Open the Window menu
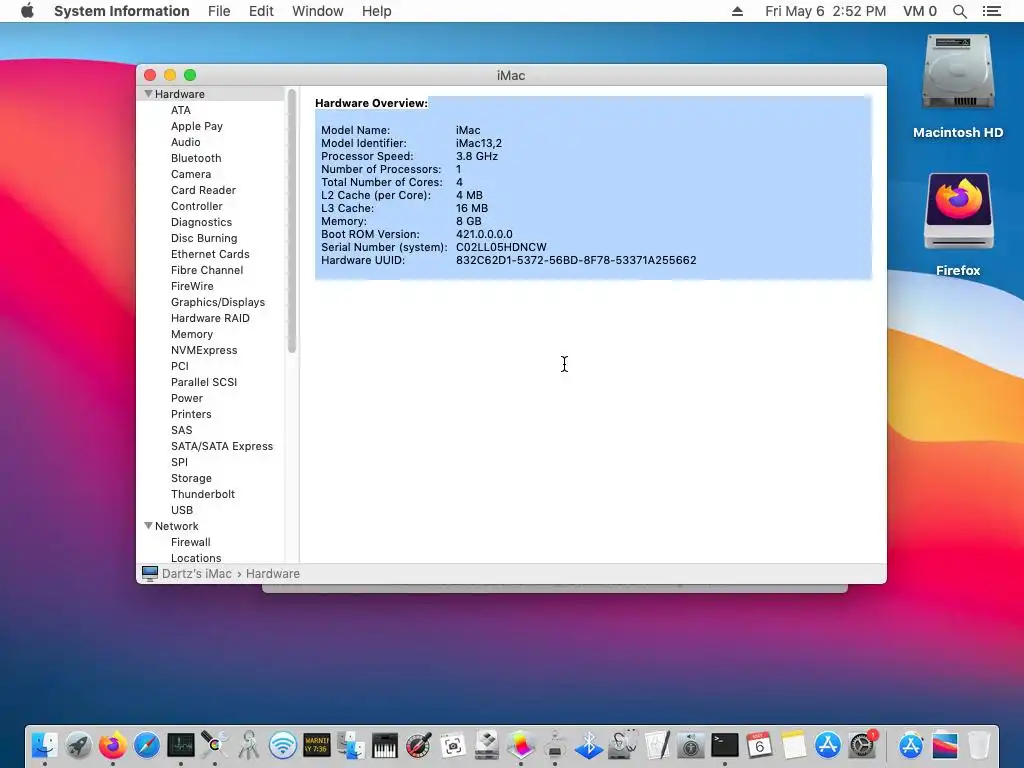This screenshot has width=1024, height=768. point(317,11)
